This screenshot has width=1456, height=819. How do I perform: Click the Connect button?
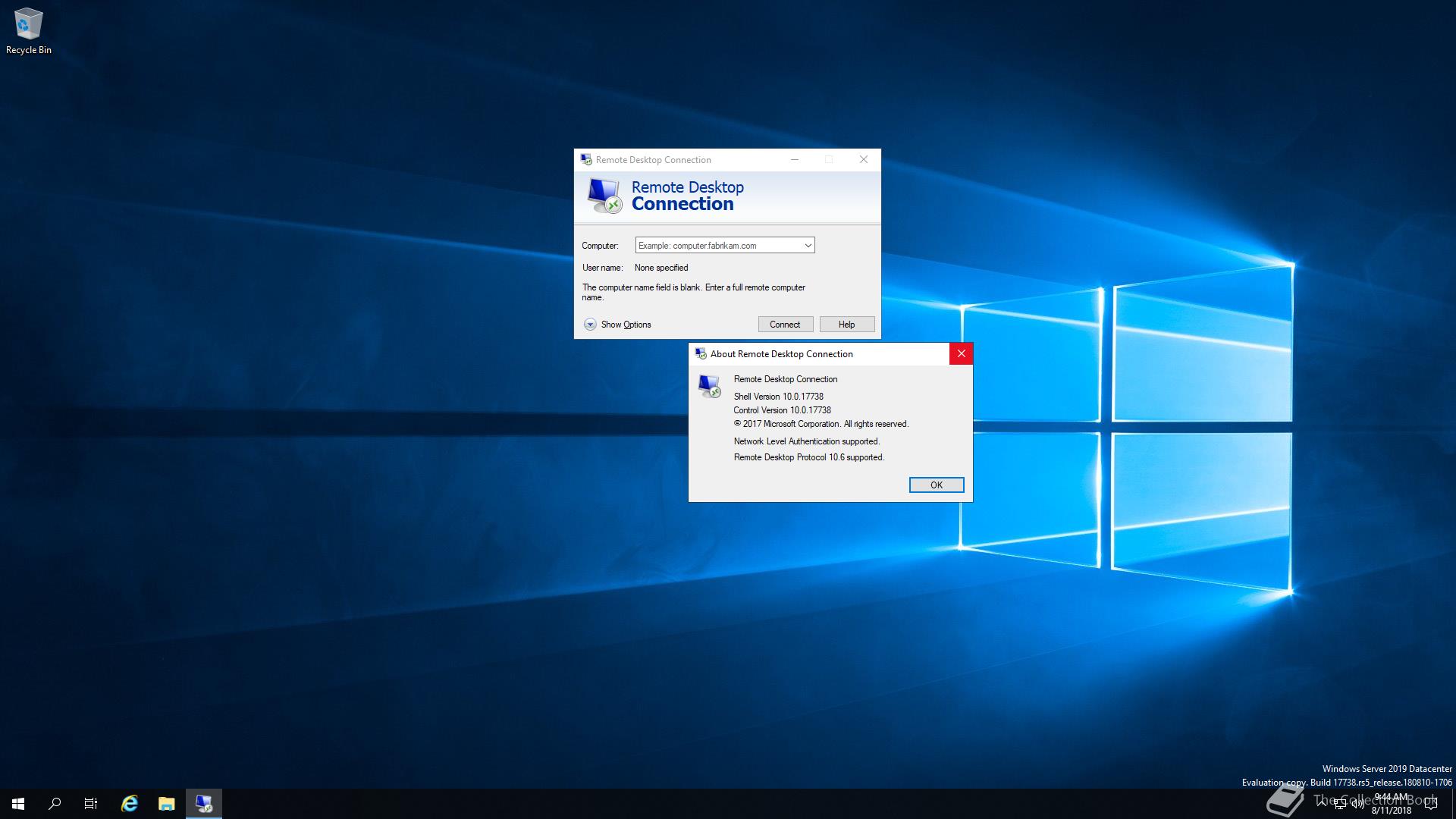click(786, 325)
